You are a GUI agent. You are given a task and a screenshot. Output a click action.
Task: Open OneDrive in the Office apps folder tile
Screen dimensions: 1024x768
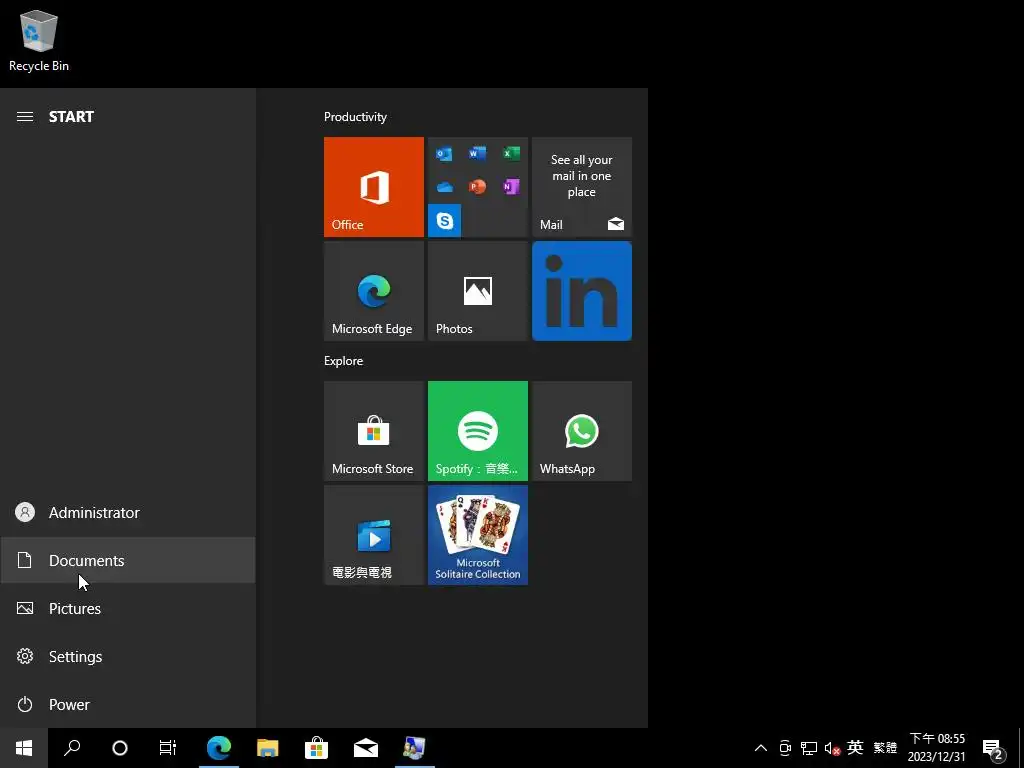click(444, 187)
